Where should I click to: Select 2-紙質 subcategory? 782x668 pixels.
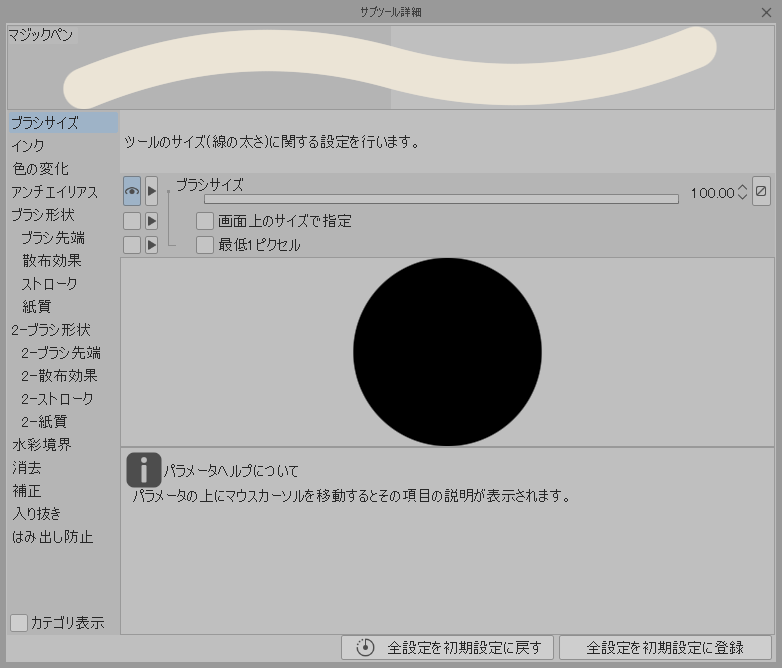[63, 421]
